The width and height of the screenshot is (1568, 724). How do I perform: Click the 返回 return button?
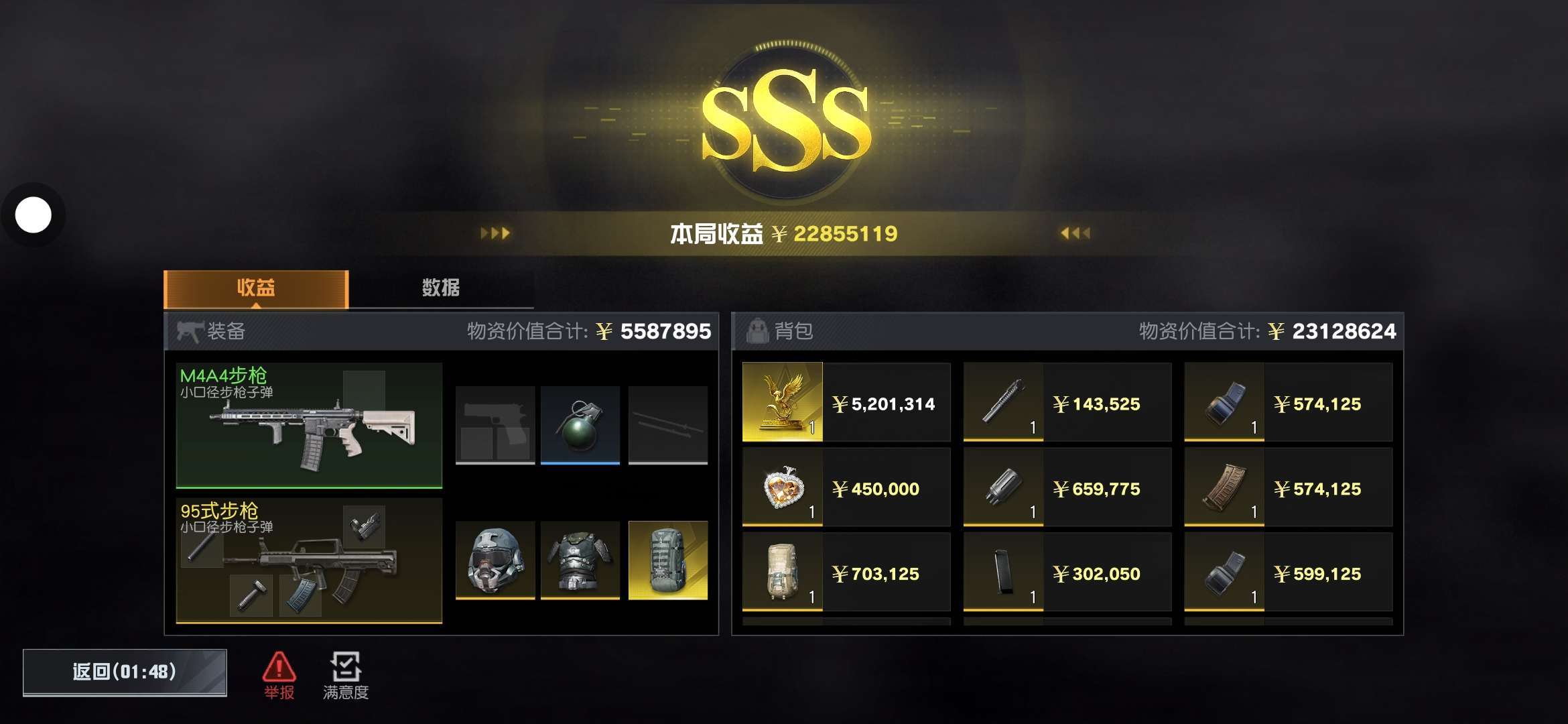tap(125, 672)
